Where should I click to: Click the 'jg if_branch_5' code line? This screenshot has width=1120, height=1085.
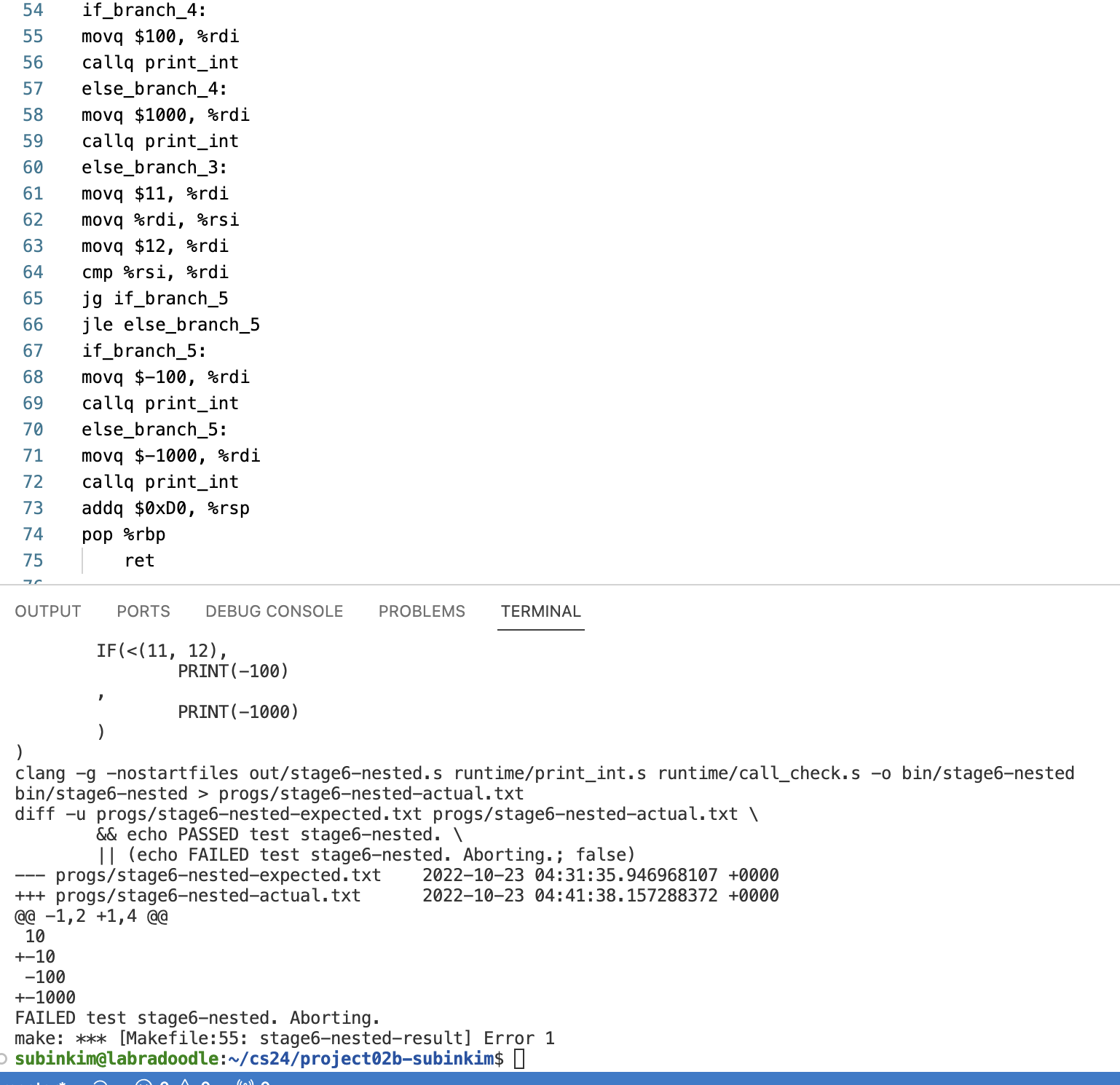(x=155, y=298)
